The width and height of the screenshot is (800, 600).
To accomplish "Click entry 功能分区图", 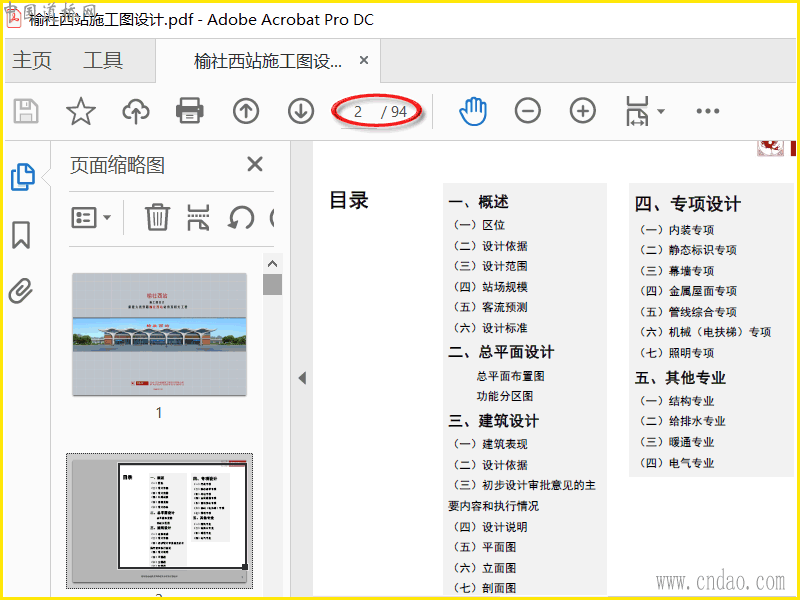I will (x=505, y=396).
